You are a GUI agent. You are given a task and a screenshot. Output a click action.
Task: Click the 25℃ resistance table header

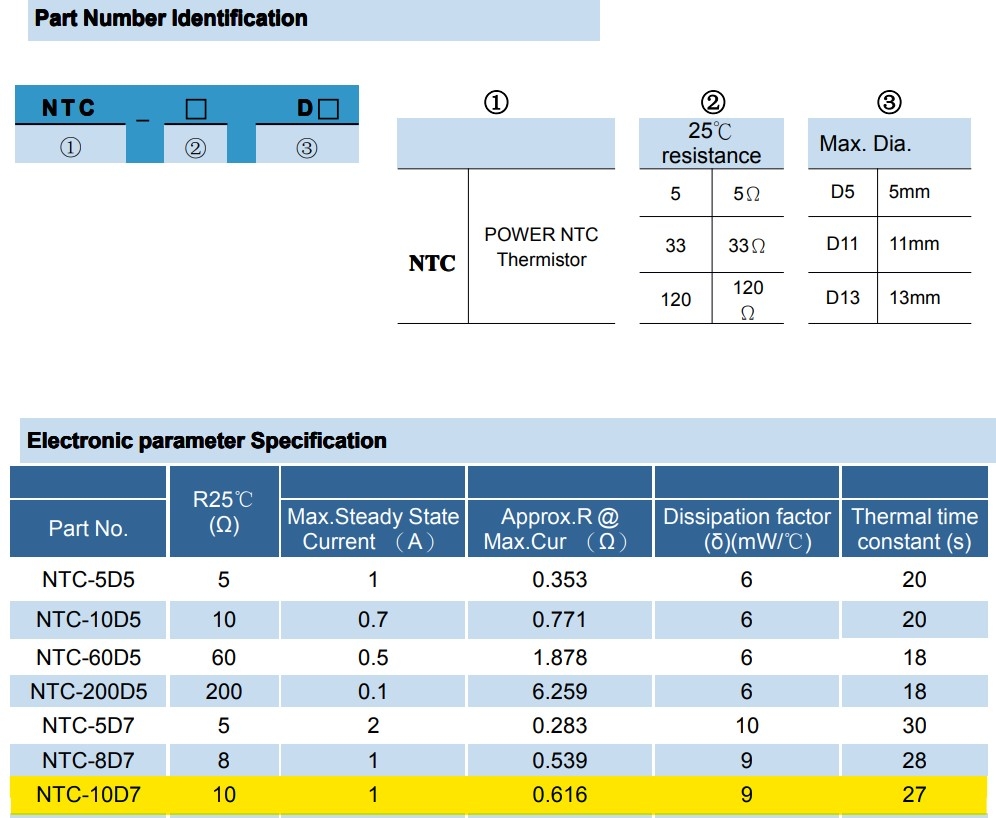click(711, 144)
